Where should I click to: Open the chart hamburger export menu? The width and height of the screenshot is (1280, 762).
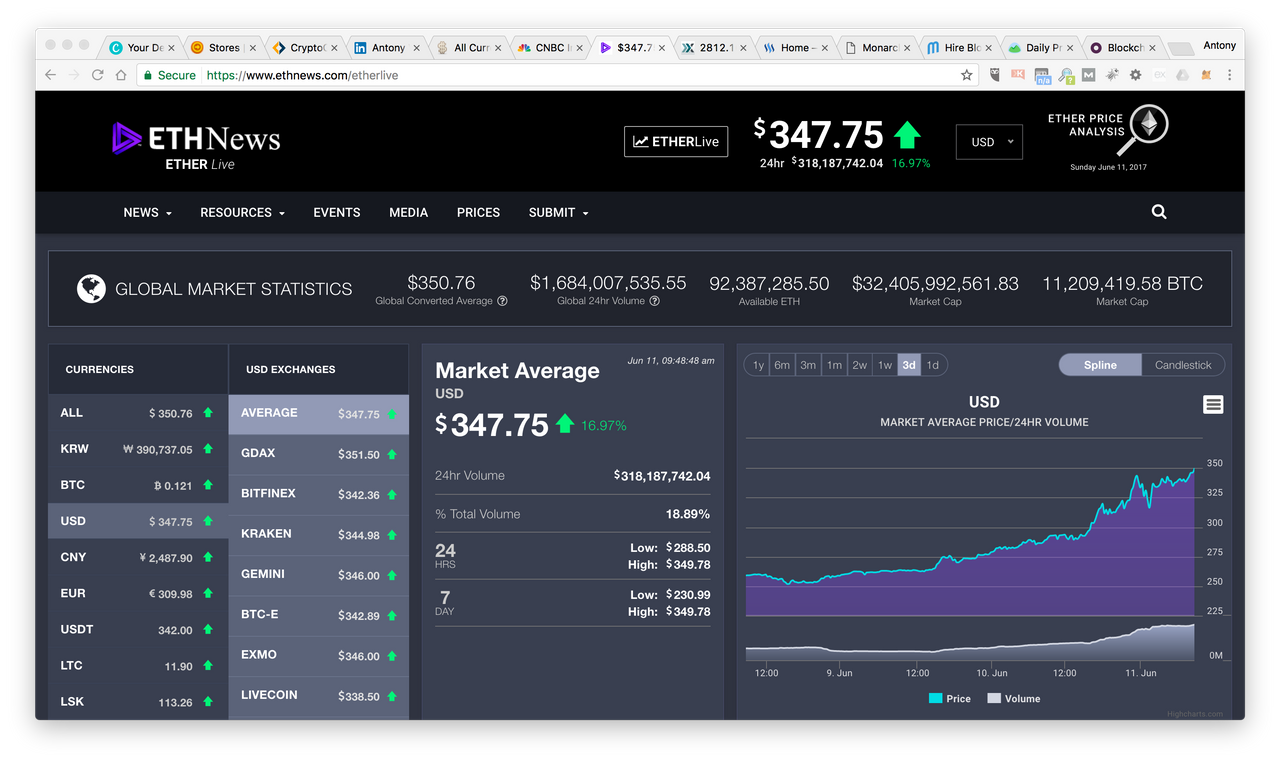[x=1213, y=404]
